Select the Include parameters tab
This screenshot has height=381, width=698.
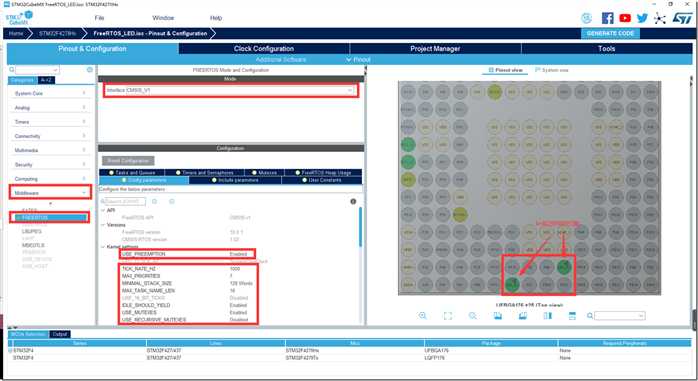[x=235, y=180]
